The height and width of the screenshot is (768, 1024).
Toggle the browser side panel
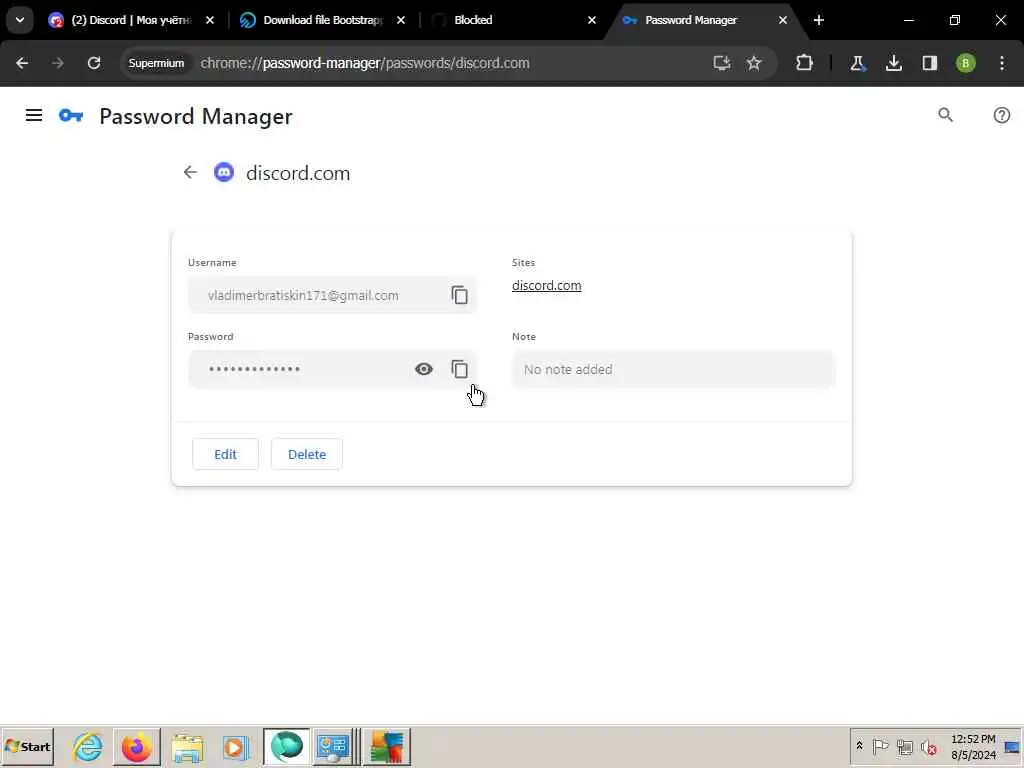point(929,63)
